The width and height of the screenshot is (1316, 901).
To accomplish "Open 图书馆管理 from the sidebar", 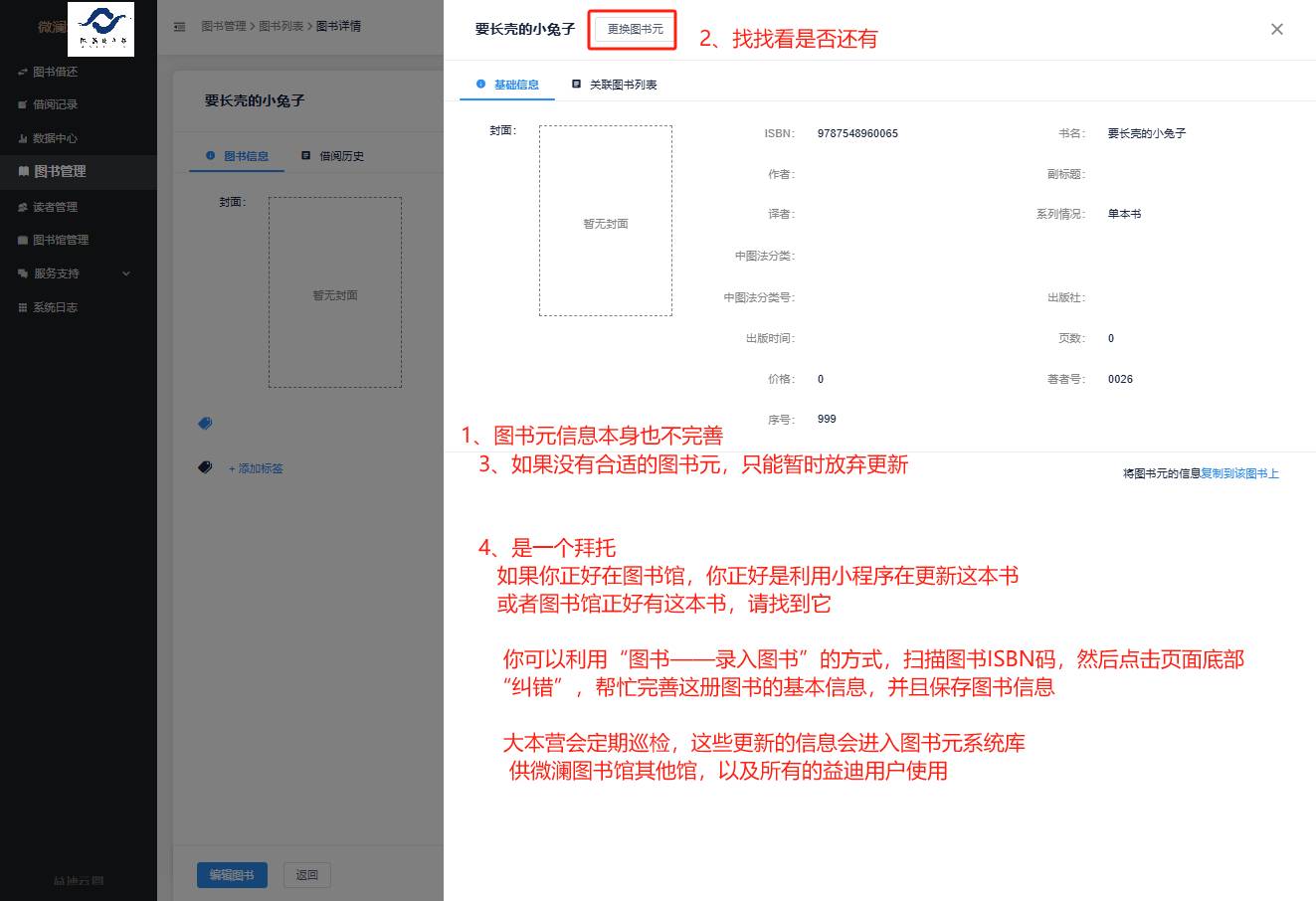I will tap(60, 240).
